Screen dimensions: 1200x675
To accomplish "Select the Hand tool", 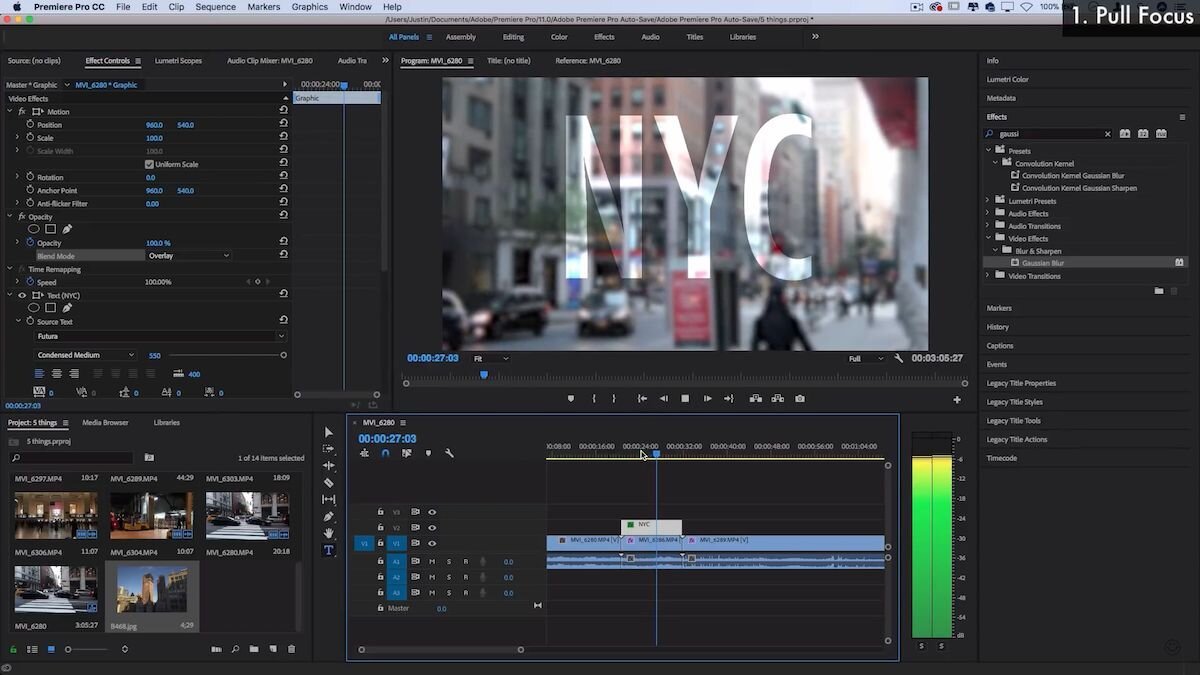I will coord(329,534).
